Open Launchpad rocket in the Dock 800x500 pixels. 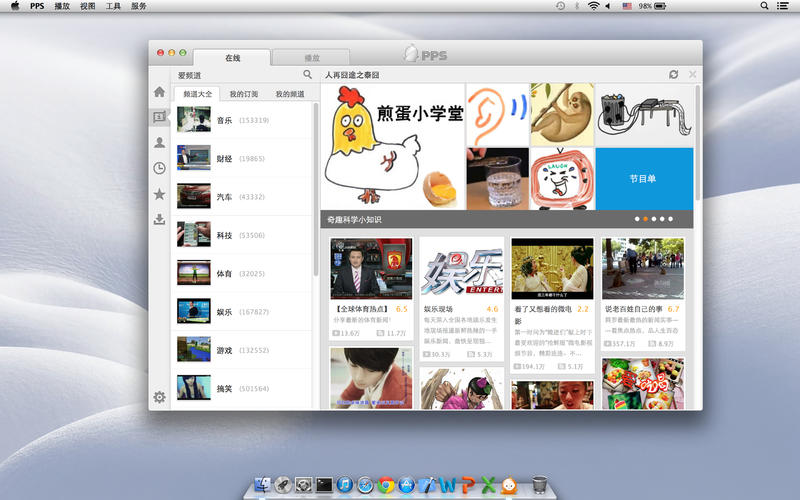pyautogui.click(x=283, y=485)
